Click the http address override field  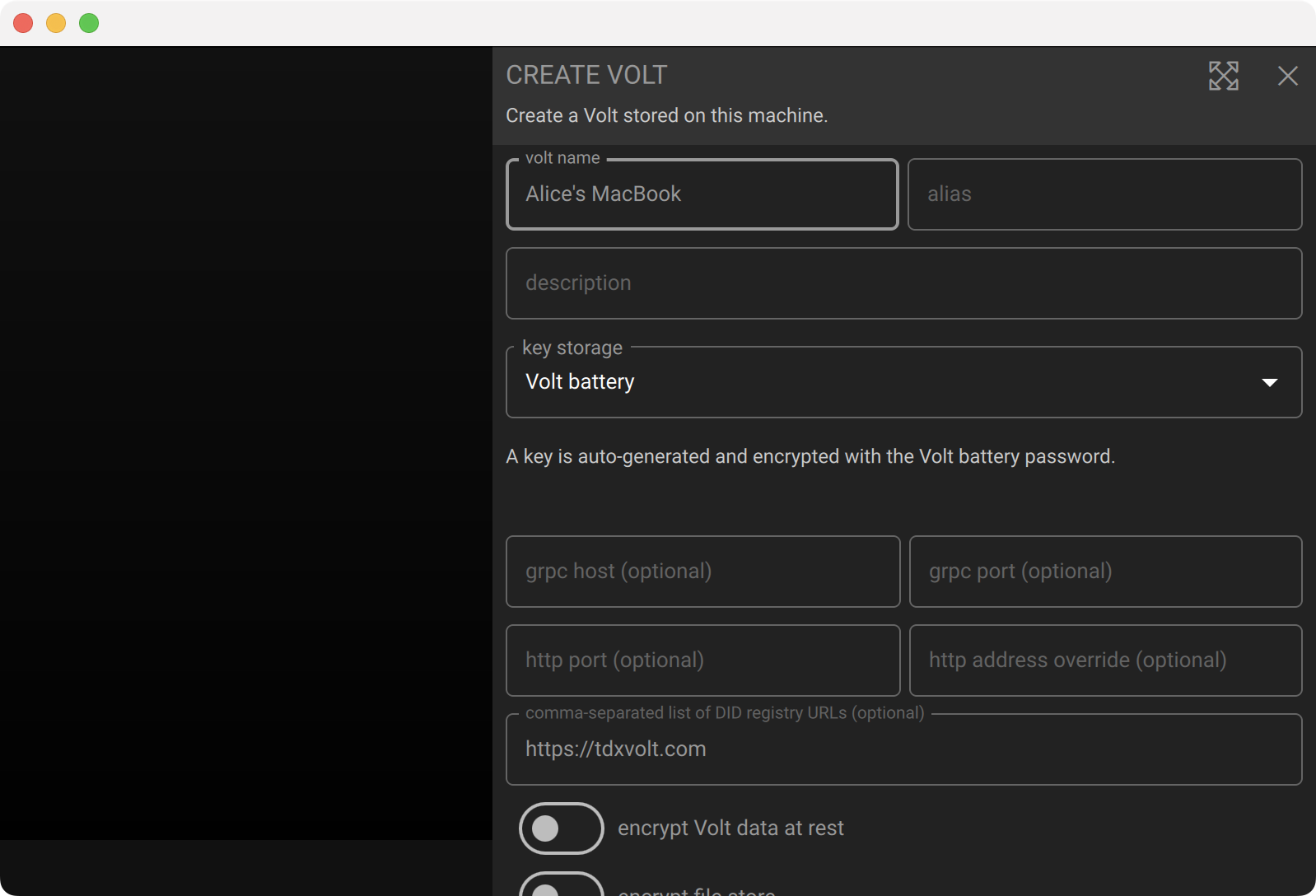1105,660
